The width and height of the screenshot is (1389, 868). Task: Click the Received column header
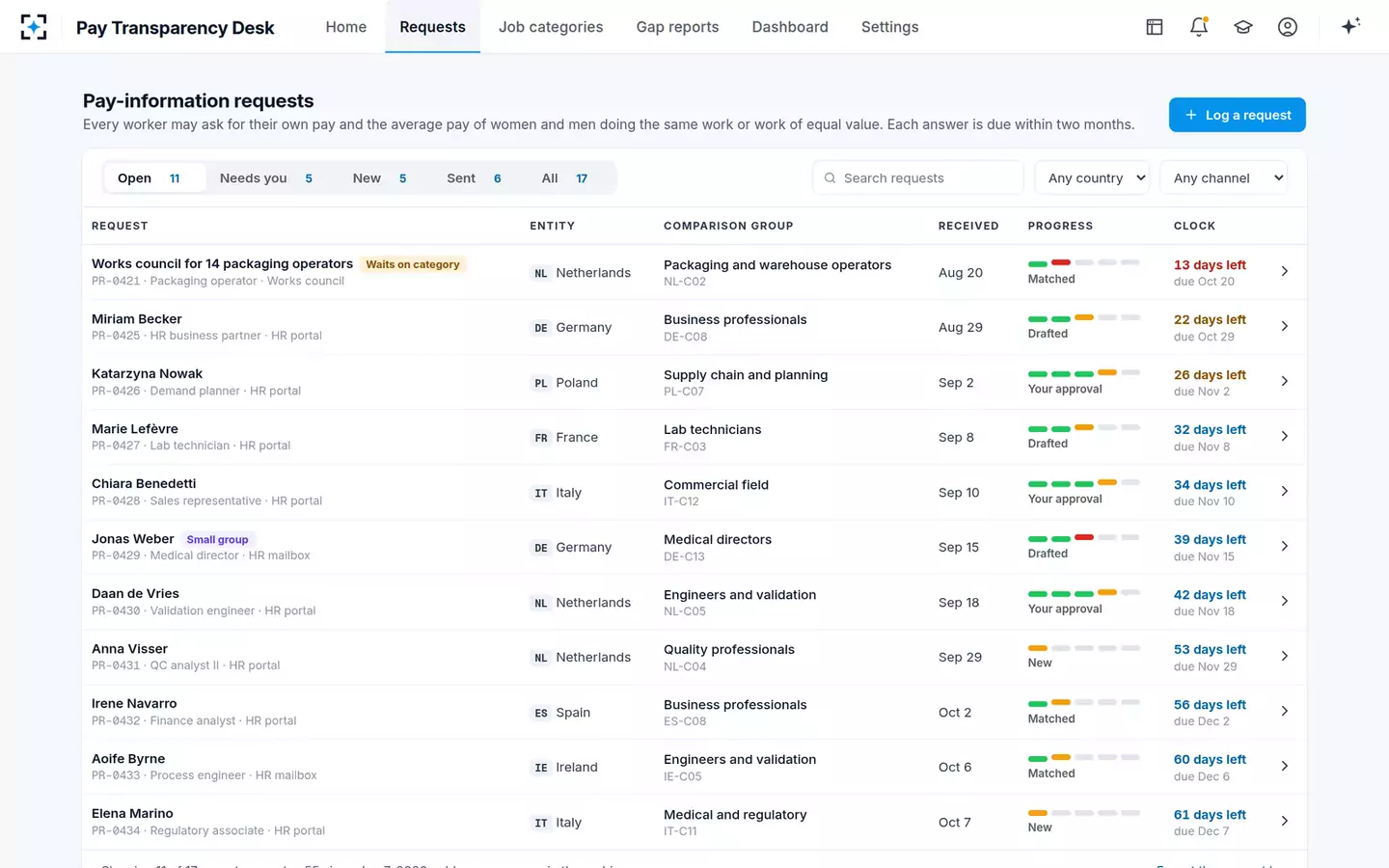(x=968, y=226)
